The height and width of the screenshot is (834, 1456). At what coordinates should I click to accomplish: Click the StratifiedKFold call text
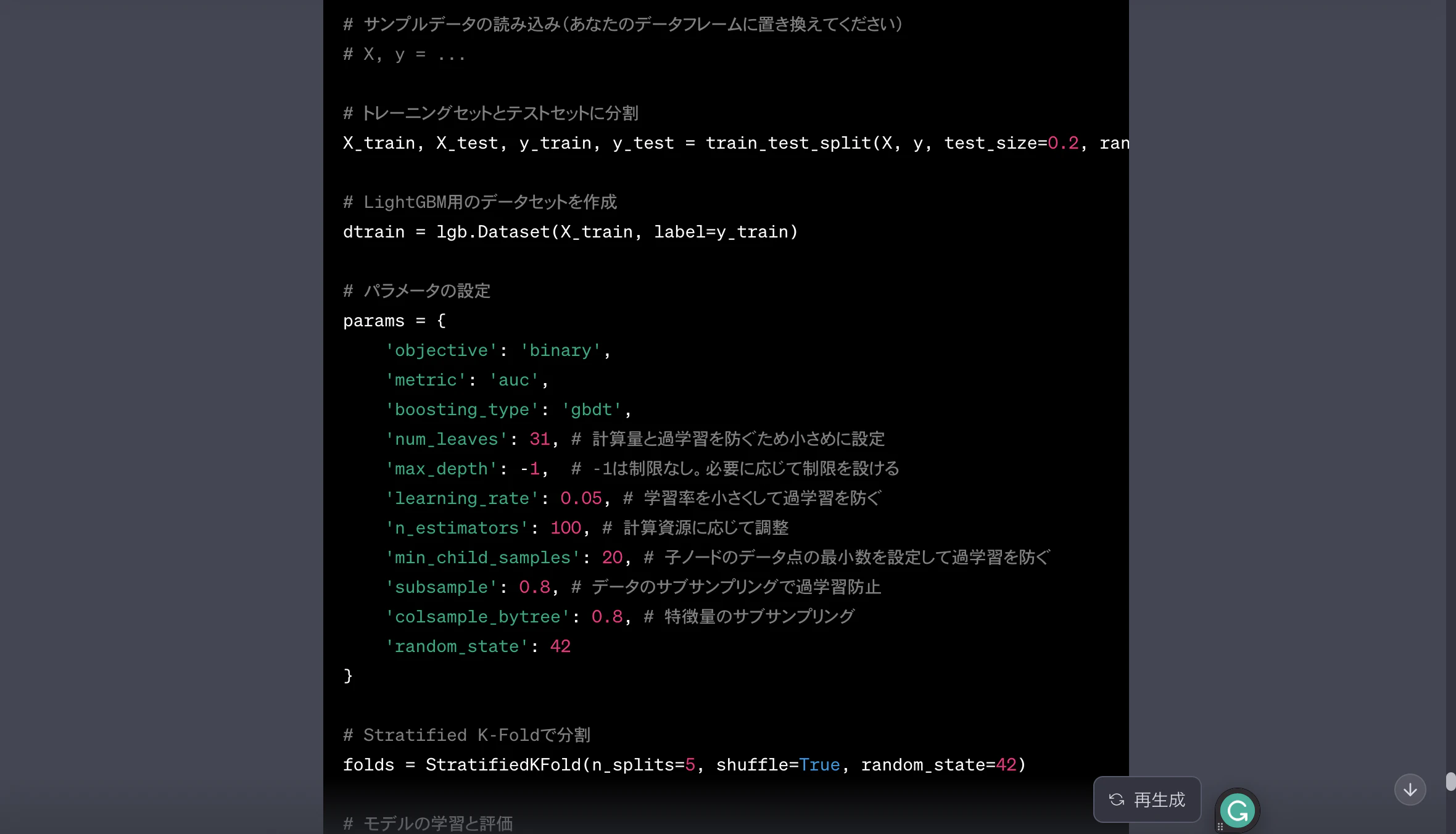coord(503,765)
